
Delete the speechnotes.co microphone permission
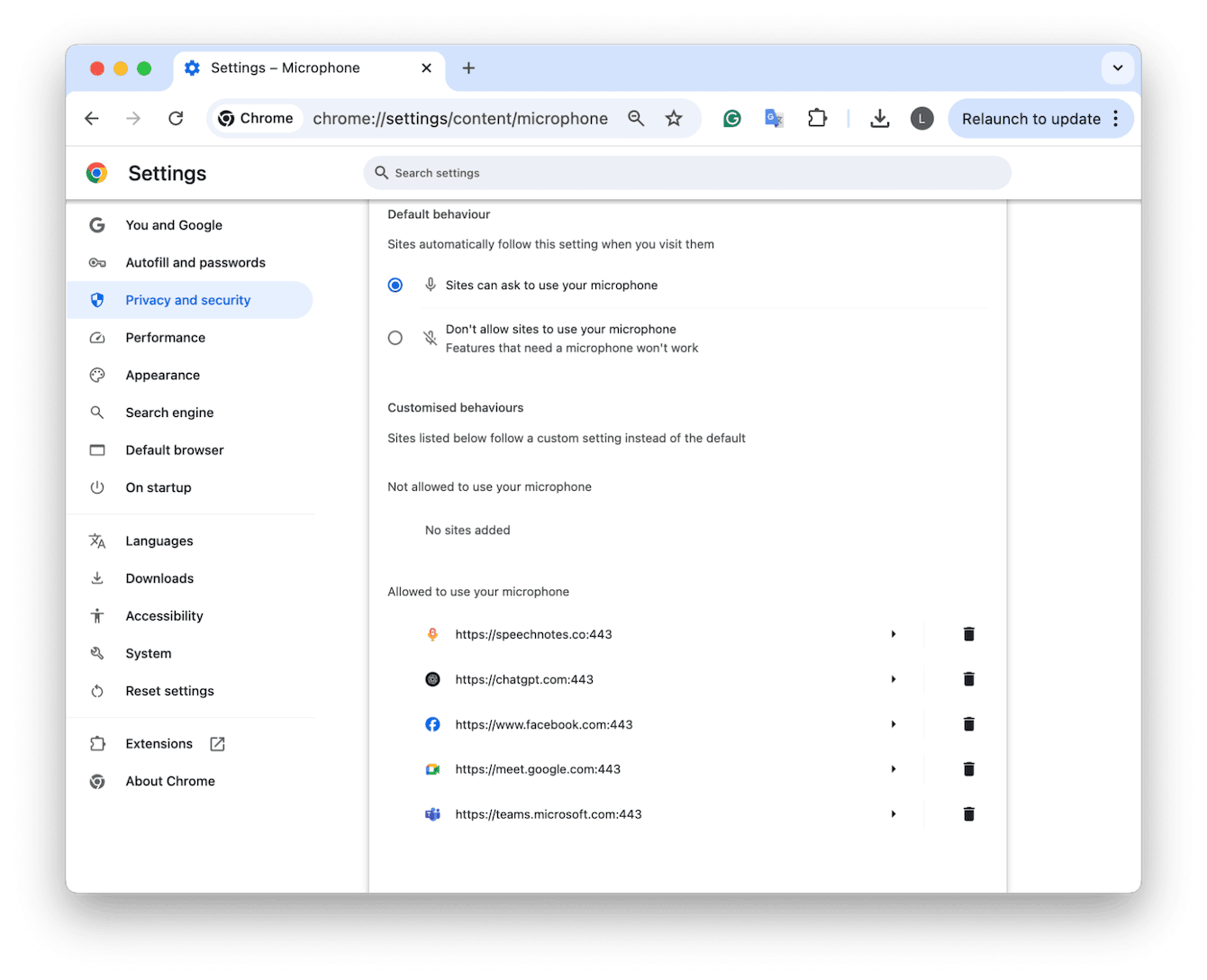point(968,634)
